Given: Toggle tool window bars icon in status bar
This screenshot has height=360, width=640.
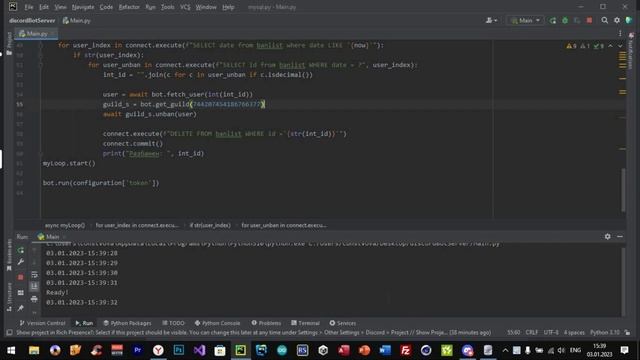Looking at the screenshot, I should 9,333.
